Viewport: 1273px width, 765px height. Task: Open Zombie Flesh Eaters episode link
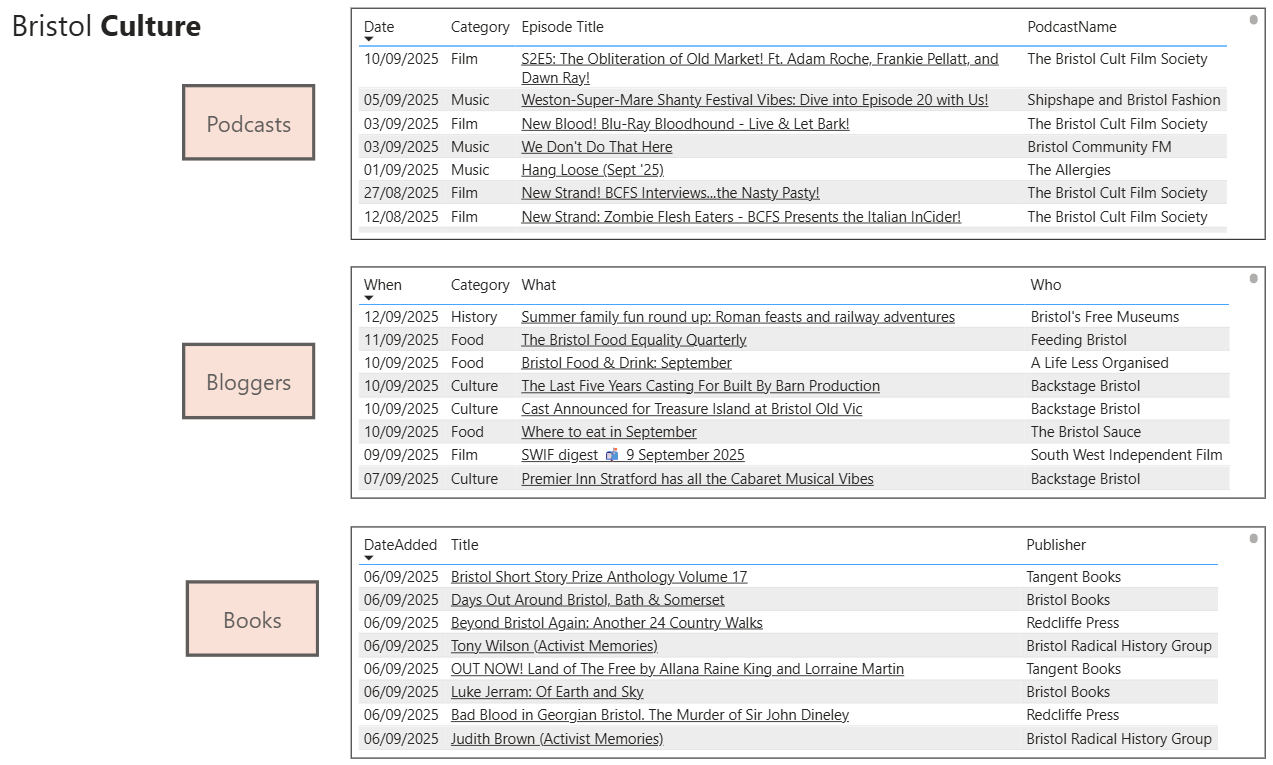pyautogui.click(x=741, y=217)
